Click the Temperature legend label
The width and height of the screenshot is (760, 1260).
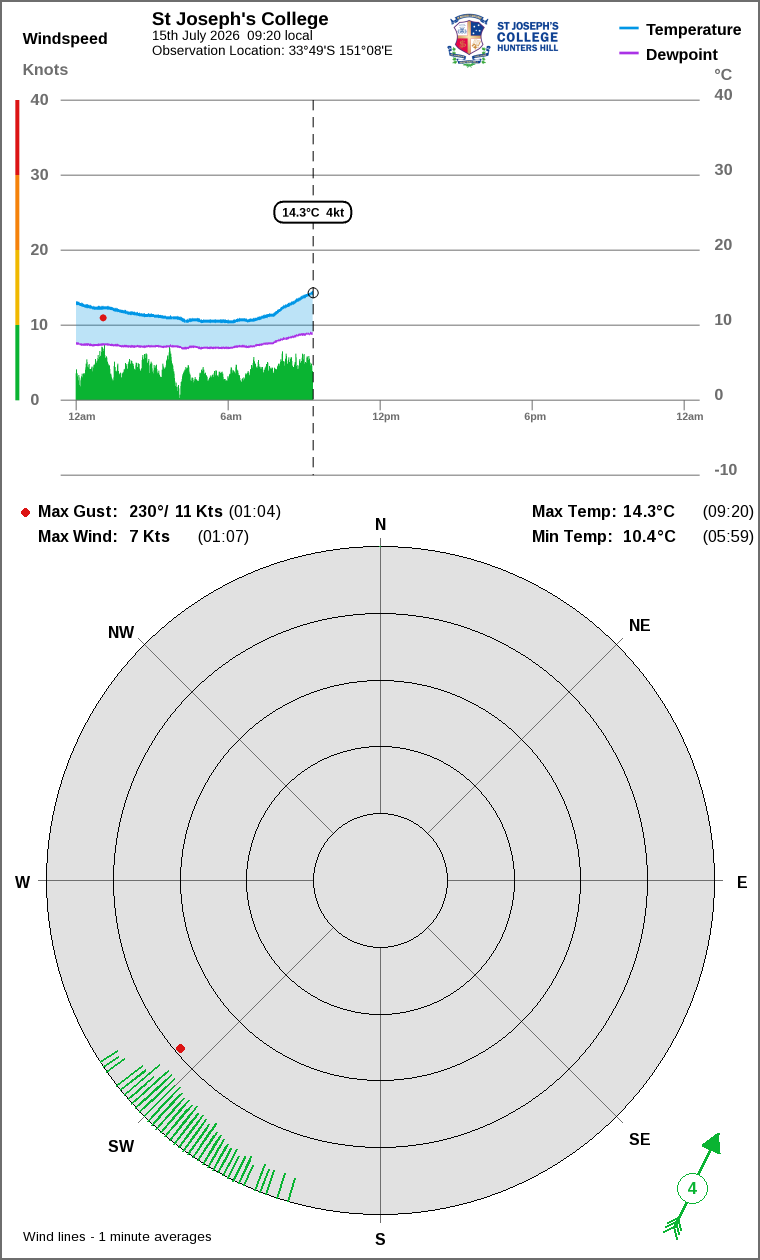pos(694,29)
